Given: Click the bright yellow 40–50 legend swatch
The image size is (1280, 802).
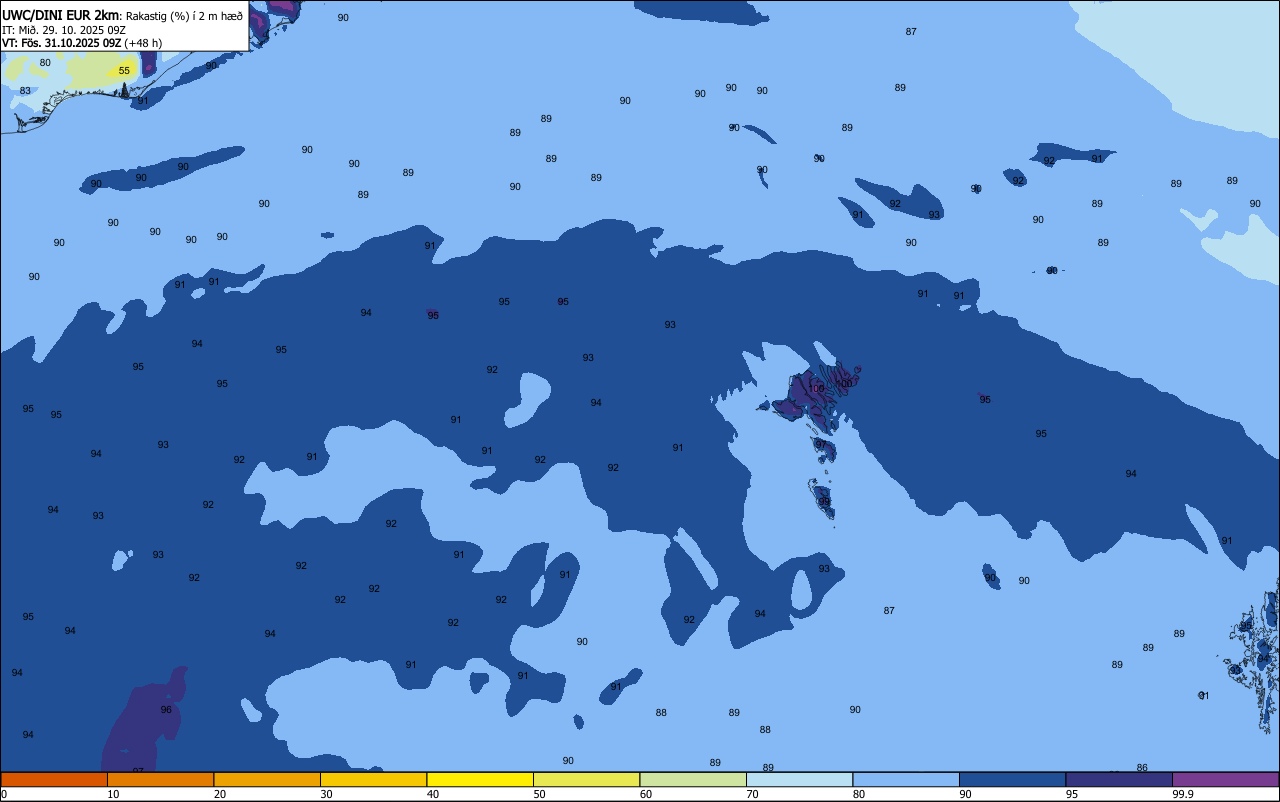Looking at the screenshot, I should (x=480, y=779).
